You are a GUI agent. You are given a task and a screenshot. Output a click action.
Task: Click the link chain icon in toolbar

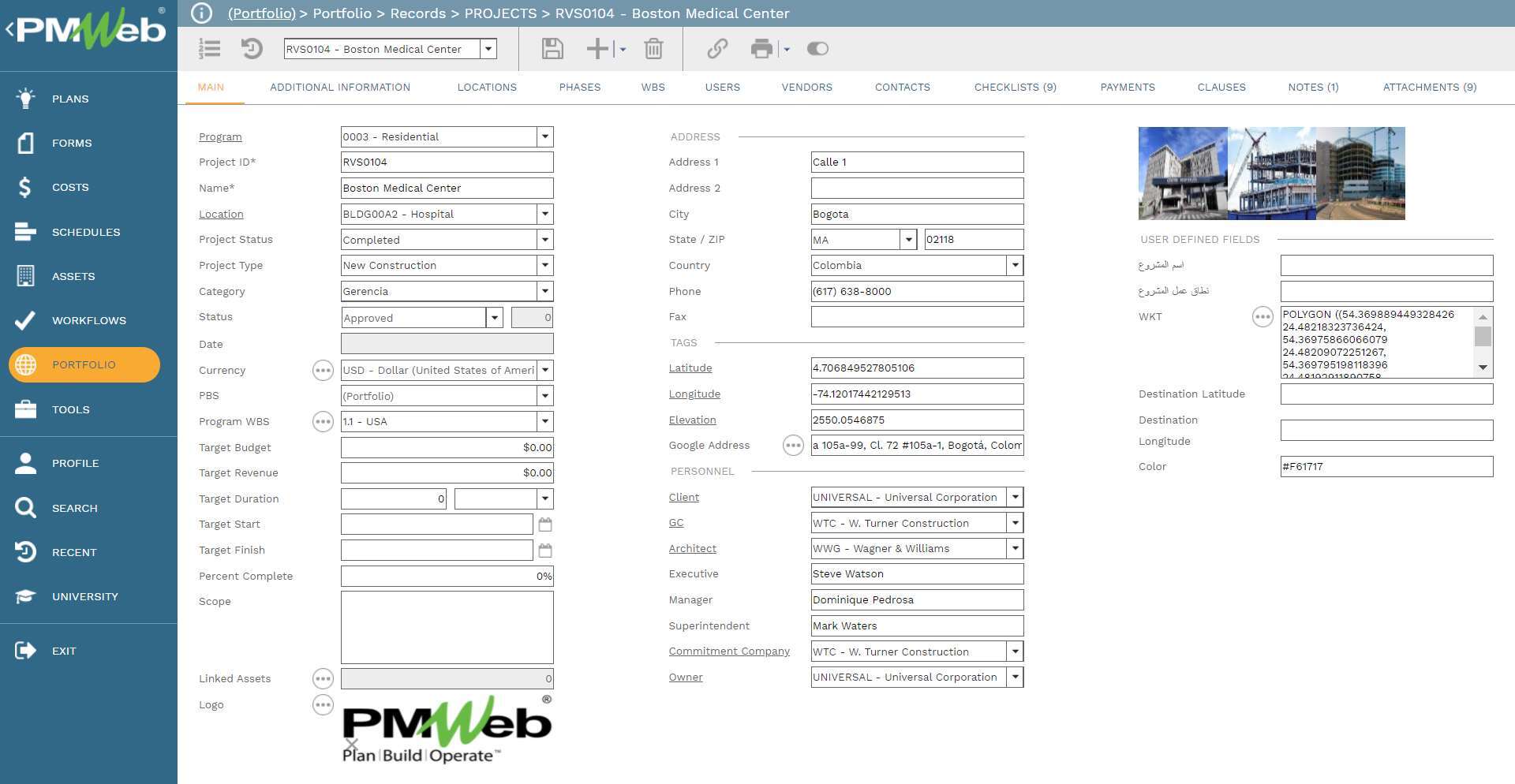(716, 49)
